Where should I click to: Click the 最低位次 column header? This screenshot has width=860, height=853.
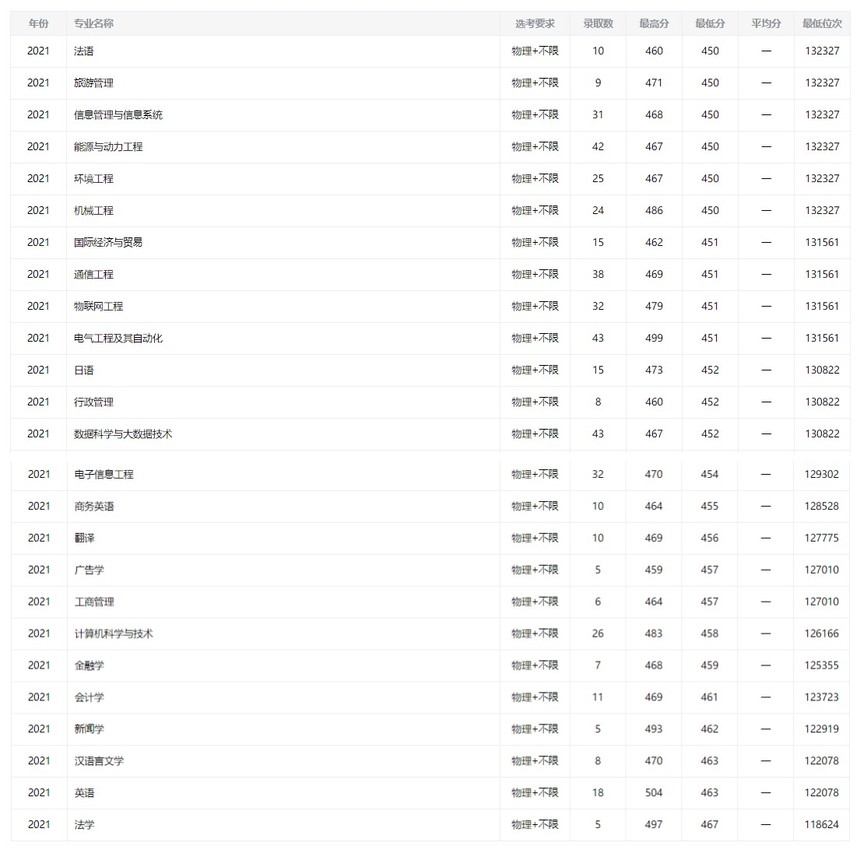click(822, 23)
